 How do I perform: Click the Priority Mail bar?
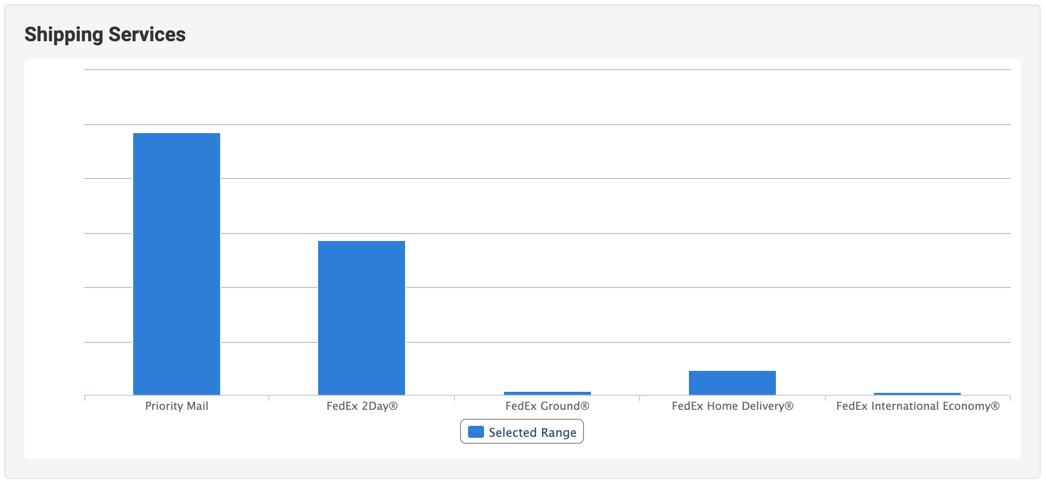(176, 264)
